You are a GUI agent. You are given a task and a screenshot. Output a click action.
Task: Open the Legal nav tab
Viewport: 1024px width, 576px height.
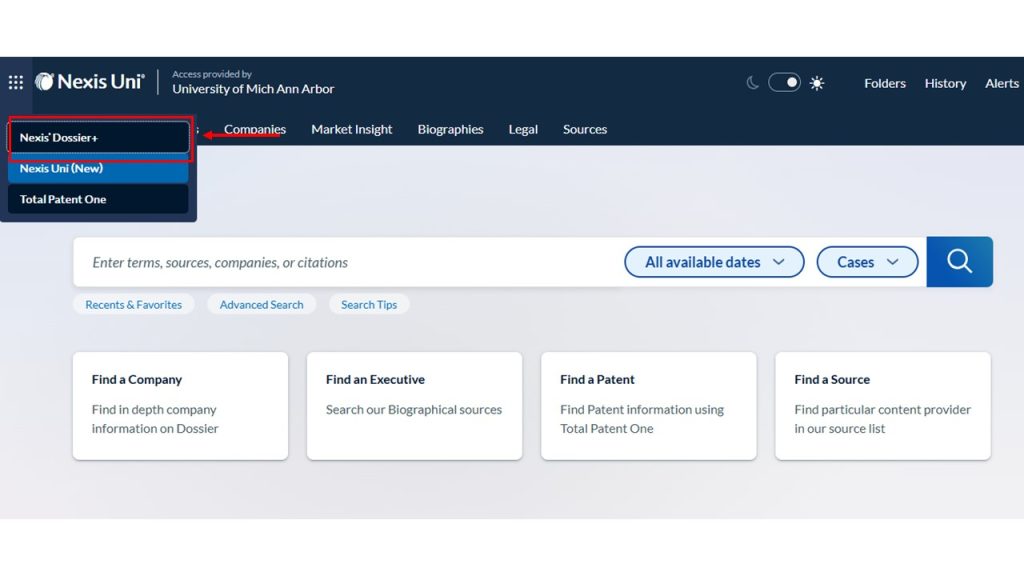[x=523, y=129]
